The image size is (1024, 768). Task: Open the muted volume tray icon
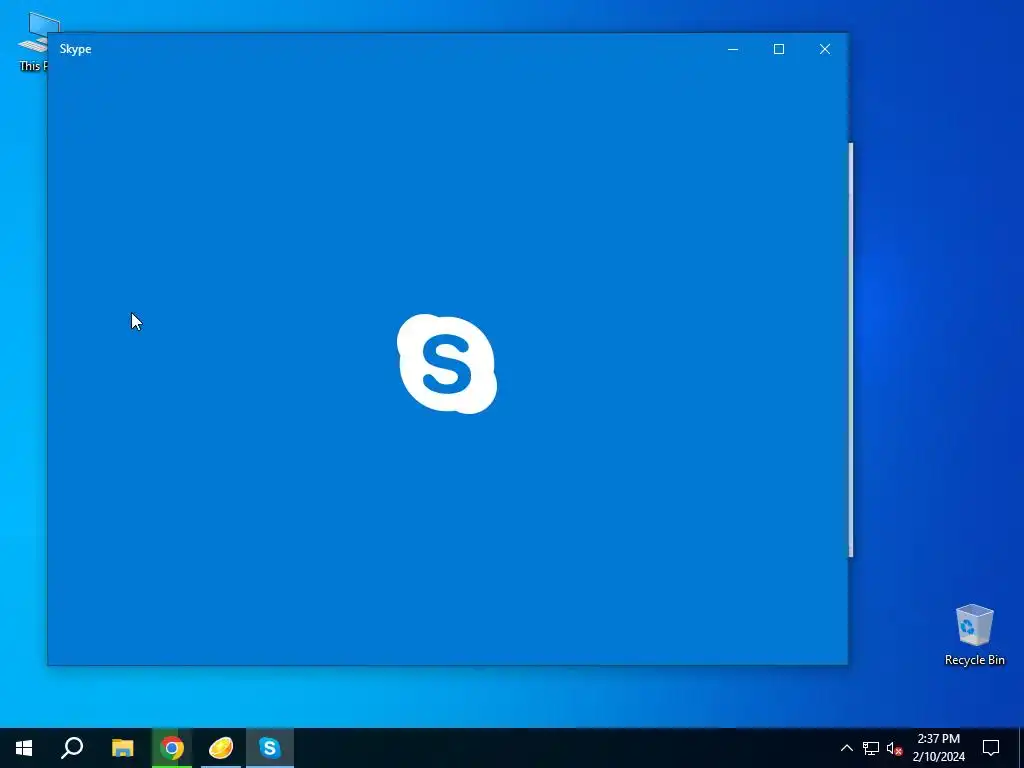click(x=894, y=748)
